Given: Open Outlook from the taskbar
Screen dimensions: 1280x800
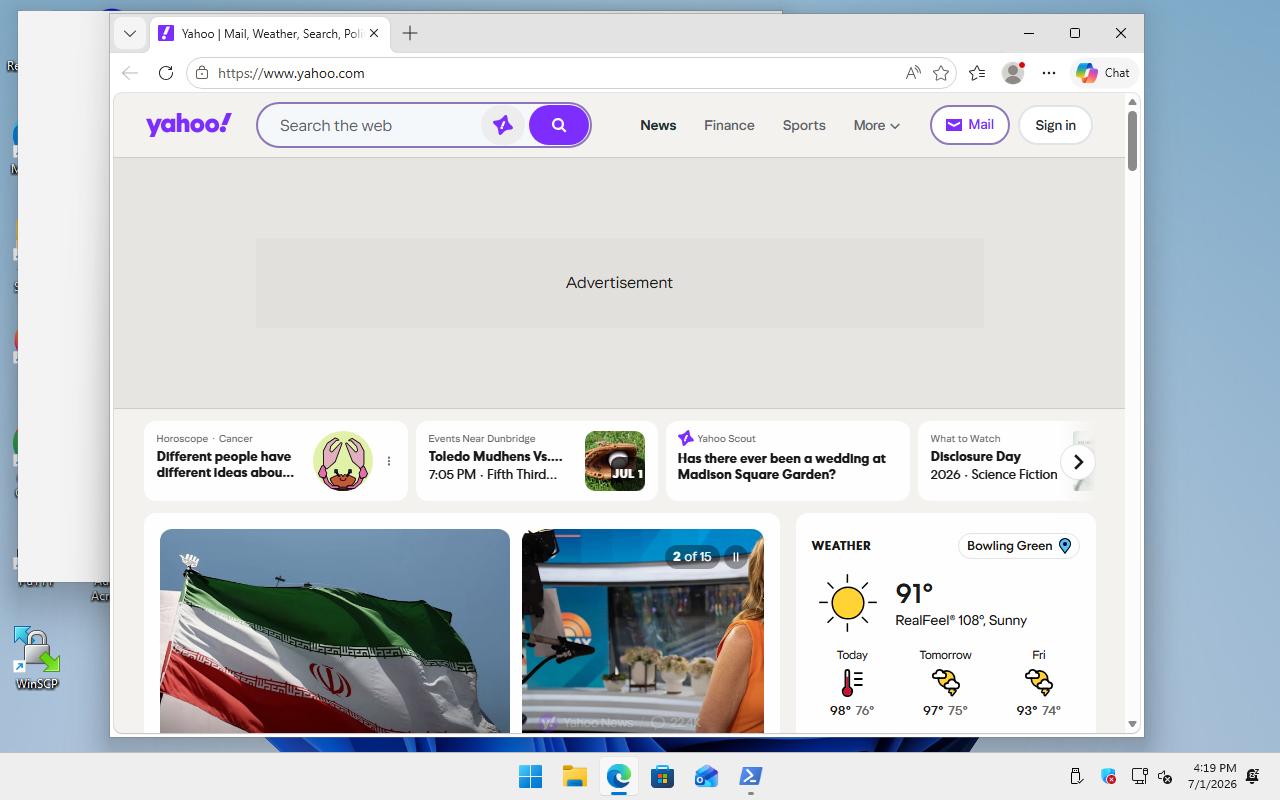Looking at the screenshot, I should coord(706,776).
